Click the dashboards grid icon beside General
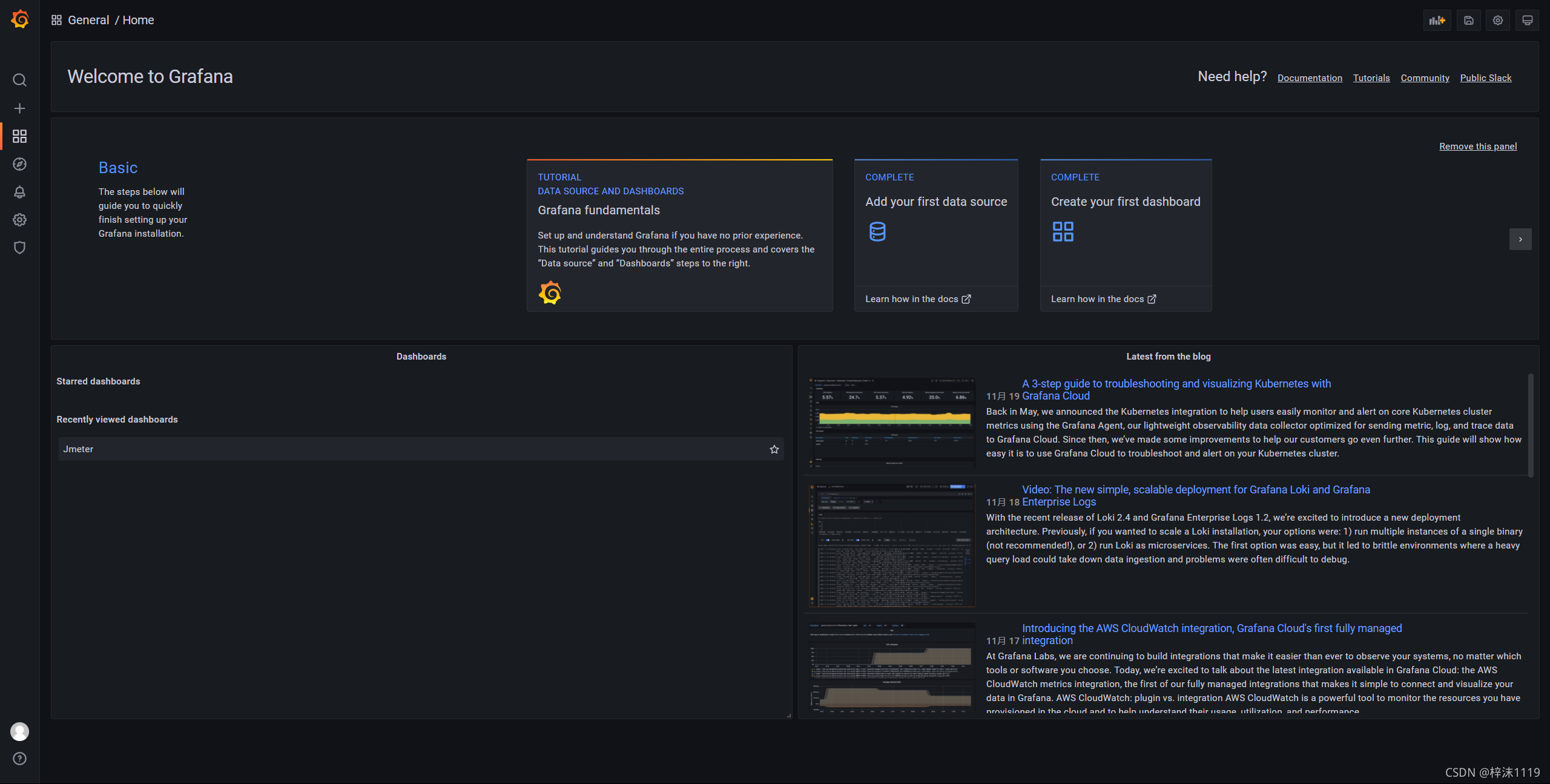1550x784 pixels. pos(56,20)
